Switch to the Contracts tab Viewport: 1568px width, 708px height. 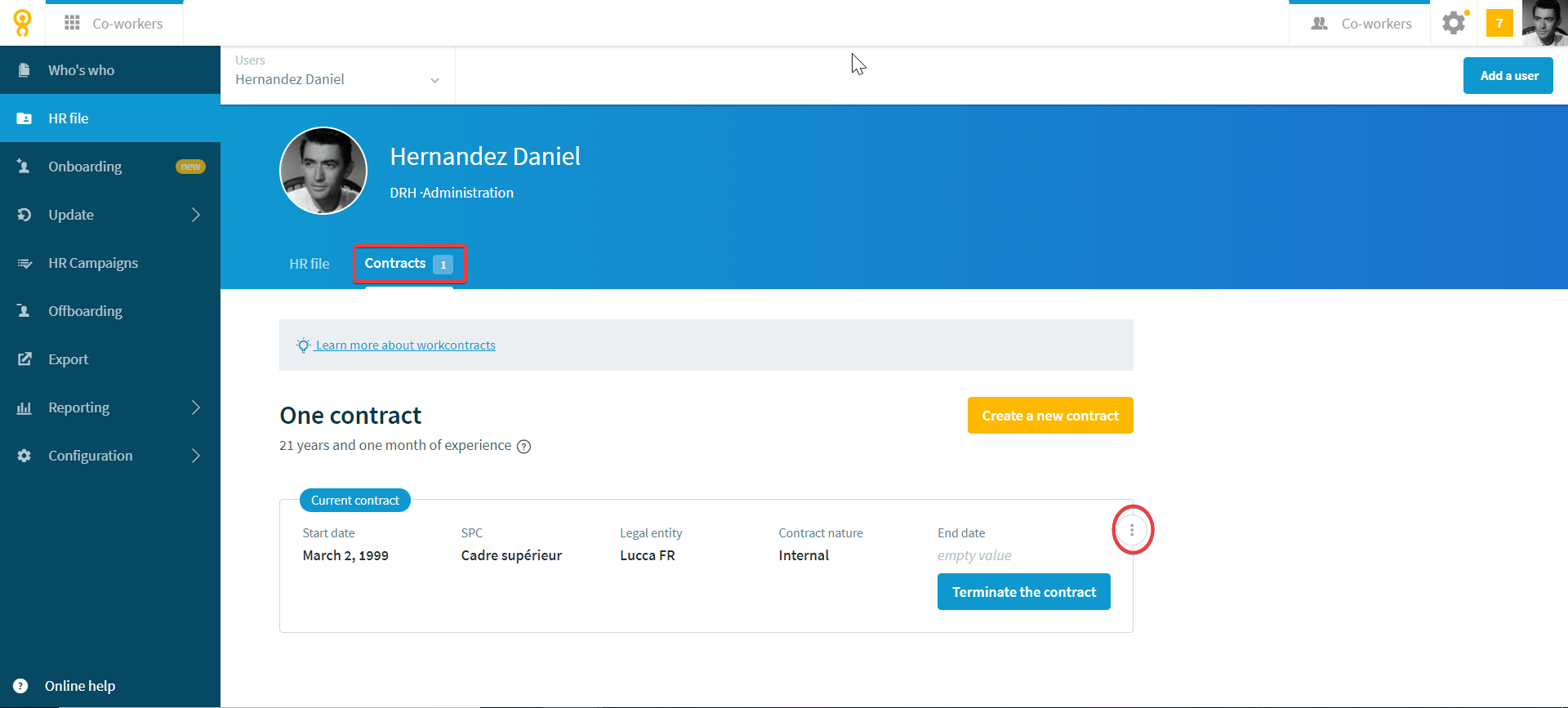tap(409, 264)
